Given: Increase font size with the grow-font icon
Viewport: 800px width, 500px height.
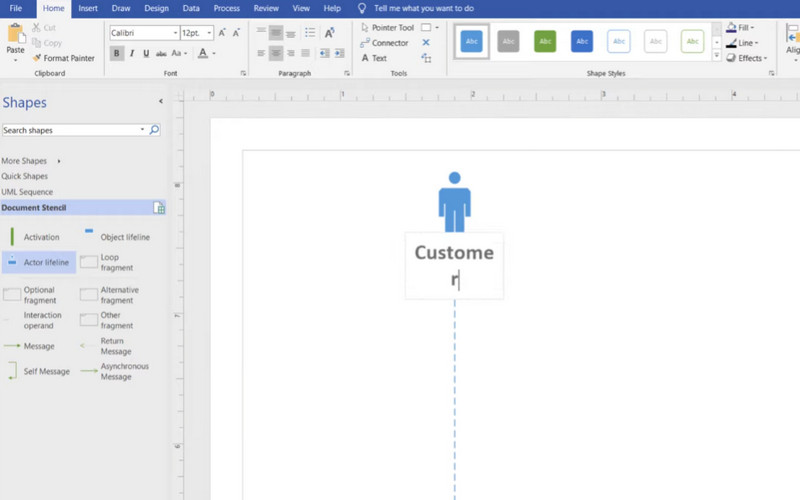Looking at the screenshot, I should tap(222, 33).
